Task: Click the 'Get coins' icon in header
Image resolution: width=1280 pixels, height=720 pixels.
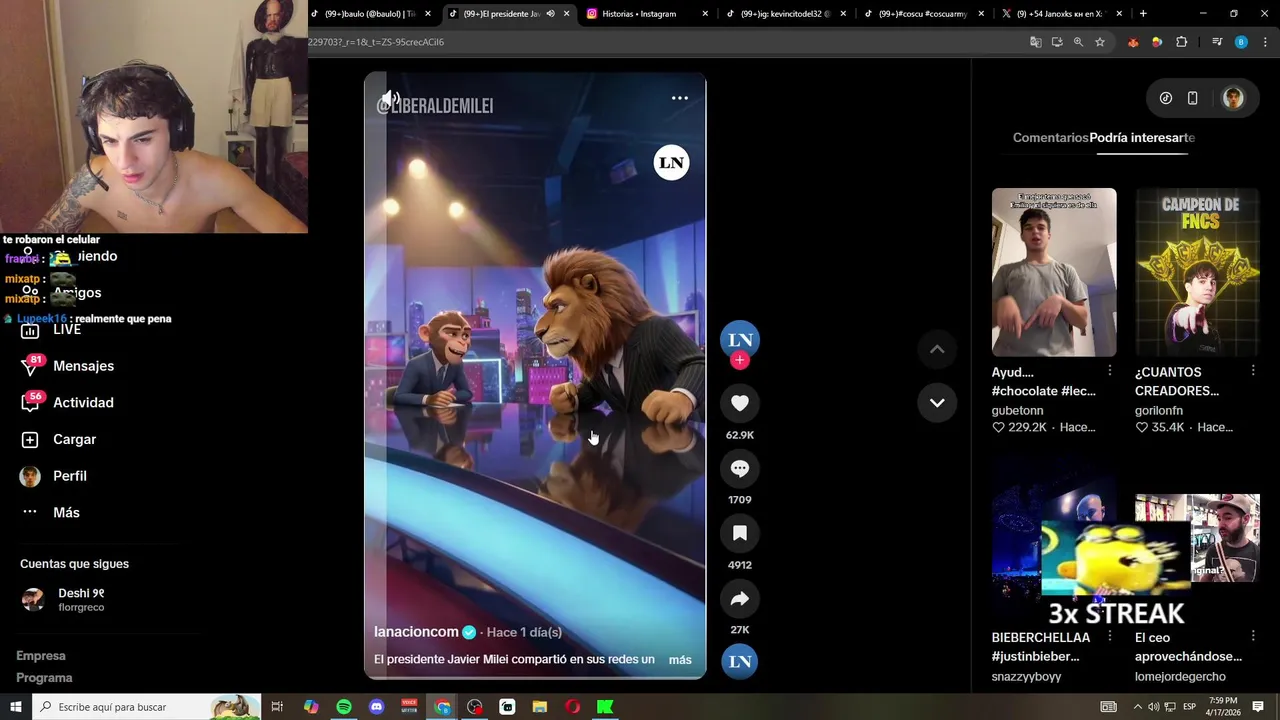Action: point(1166,98)
